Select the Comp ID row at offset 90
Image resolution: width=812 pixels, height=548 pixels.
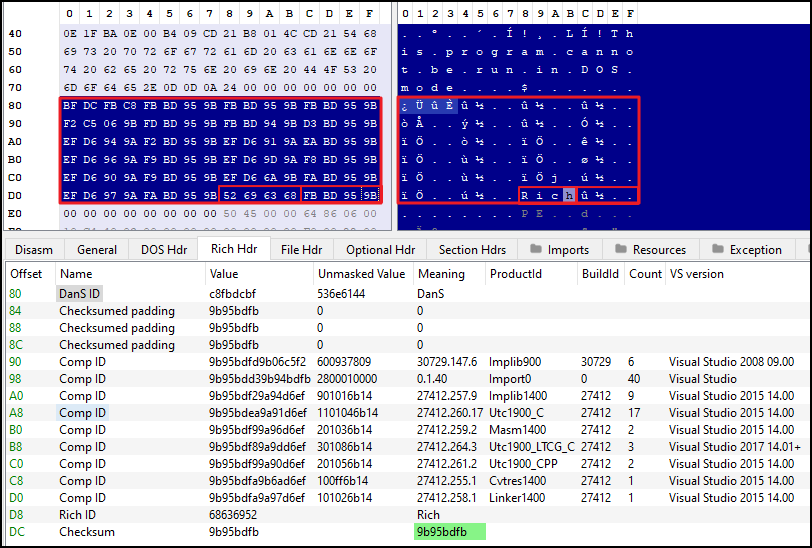click(x=80, y=362)
